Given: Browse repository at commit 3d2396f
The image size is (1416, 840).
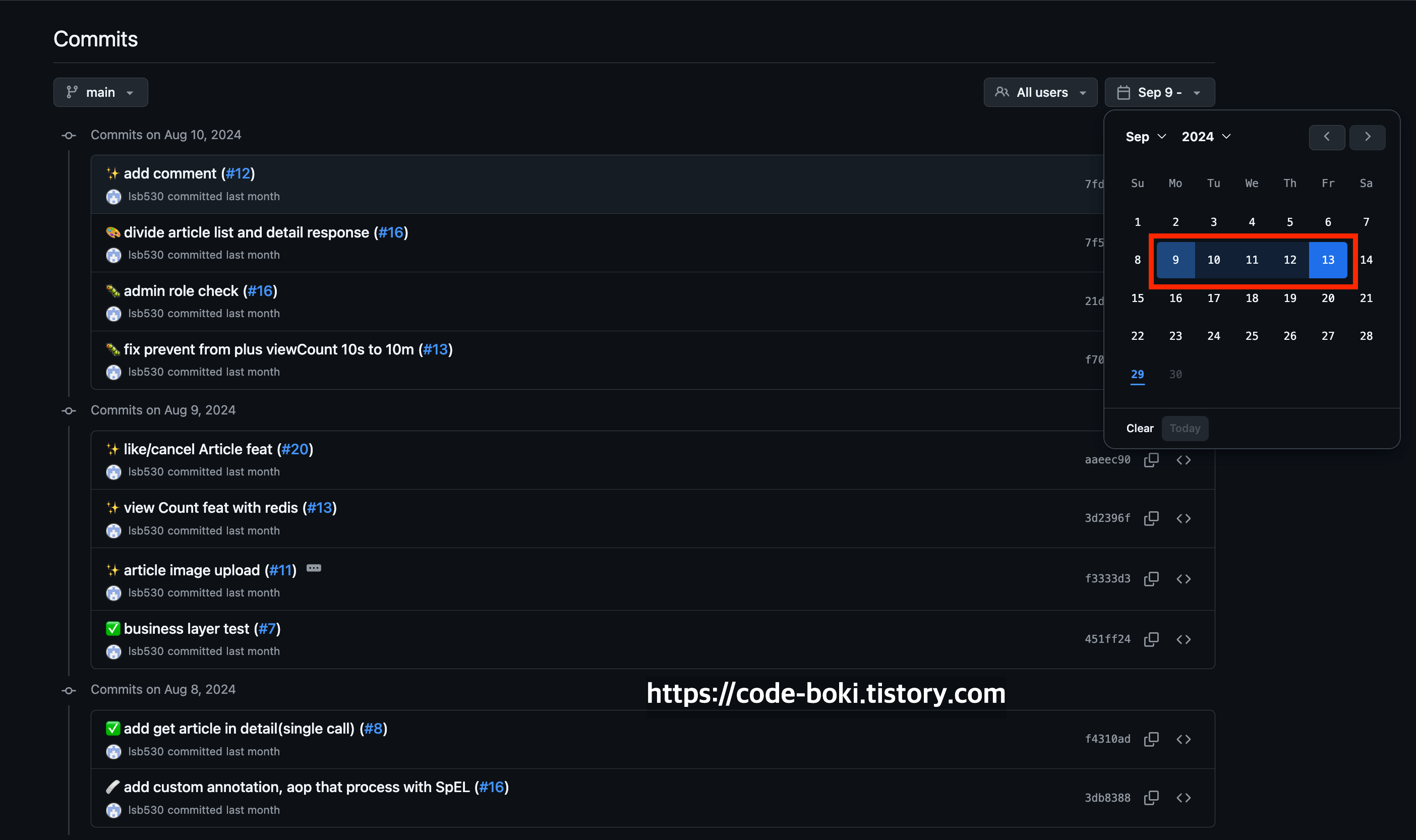Looking at the screenshot, I should (1184, 518).
